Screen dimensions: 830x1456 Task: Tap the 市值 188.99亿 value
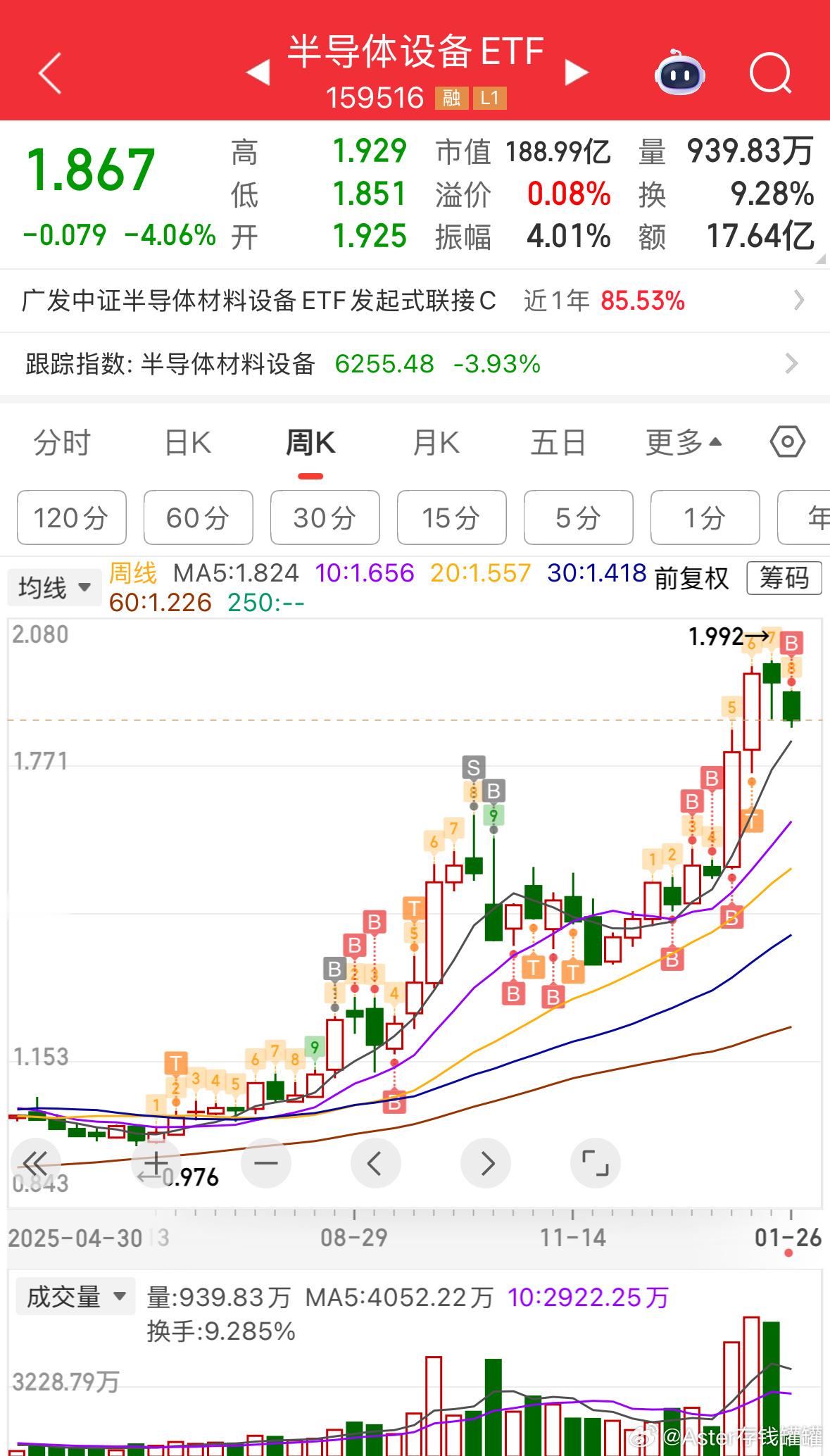click(x=558, y=151)
